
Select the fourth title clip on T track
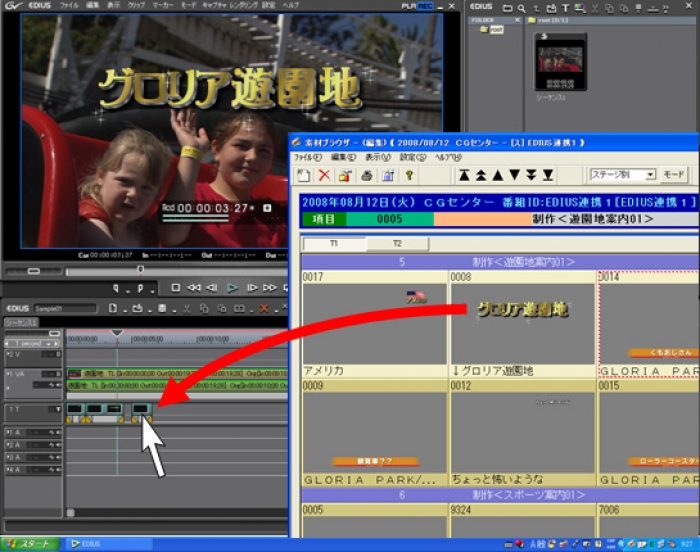(142, 409)
